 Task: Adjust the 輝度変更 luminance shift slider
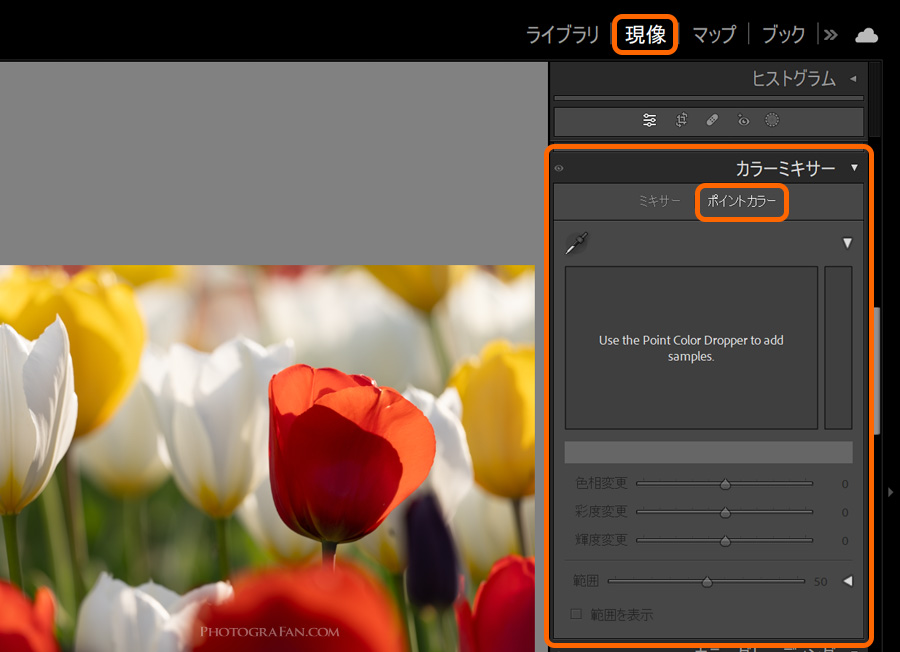coord(724,541)
